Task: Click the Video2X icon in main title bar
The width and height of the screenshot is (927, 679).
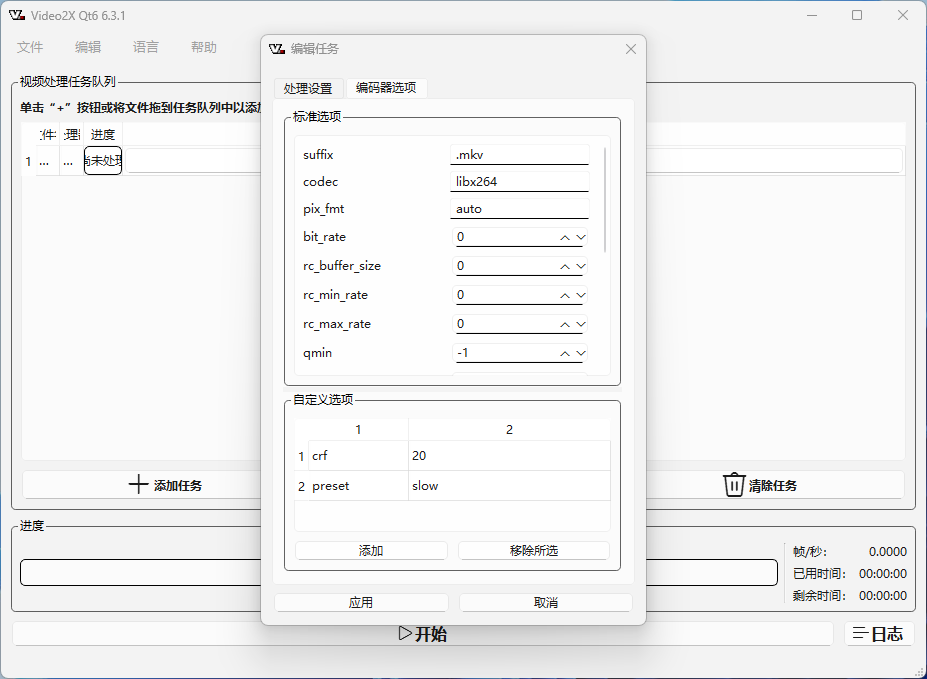Action: point(17,15)
